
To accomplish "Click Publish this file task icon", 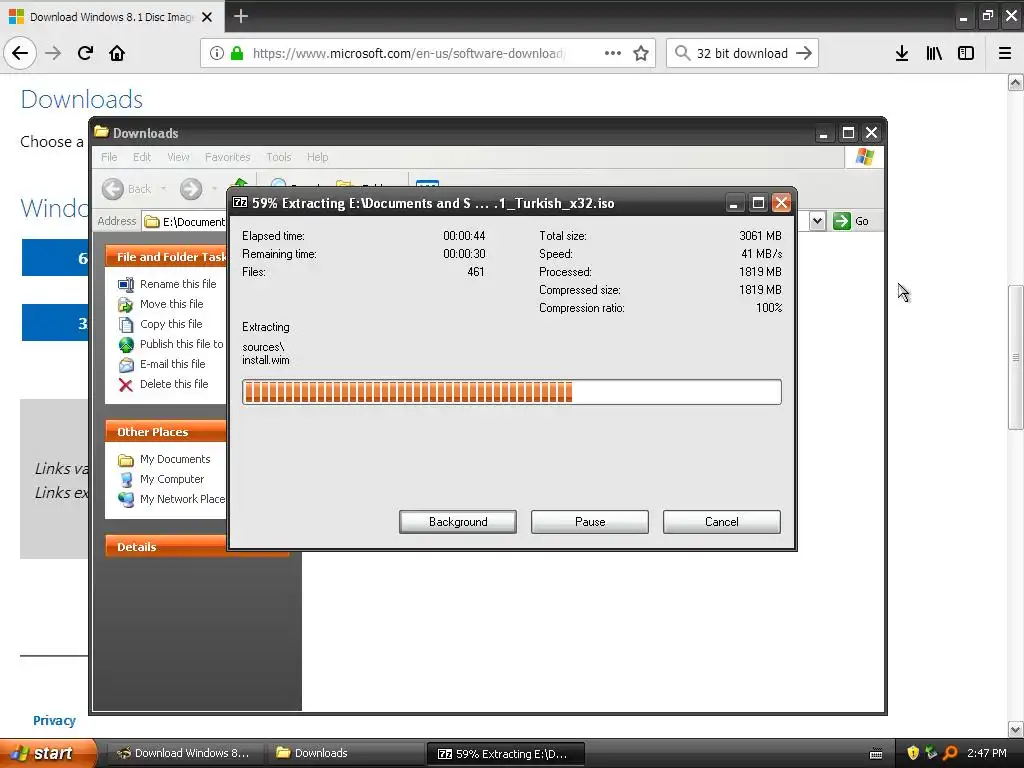I will pyautogui.click(x=126, y=344).
